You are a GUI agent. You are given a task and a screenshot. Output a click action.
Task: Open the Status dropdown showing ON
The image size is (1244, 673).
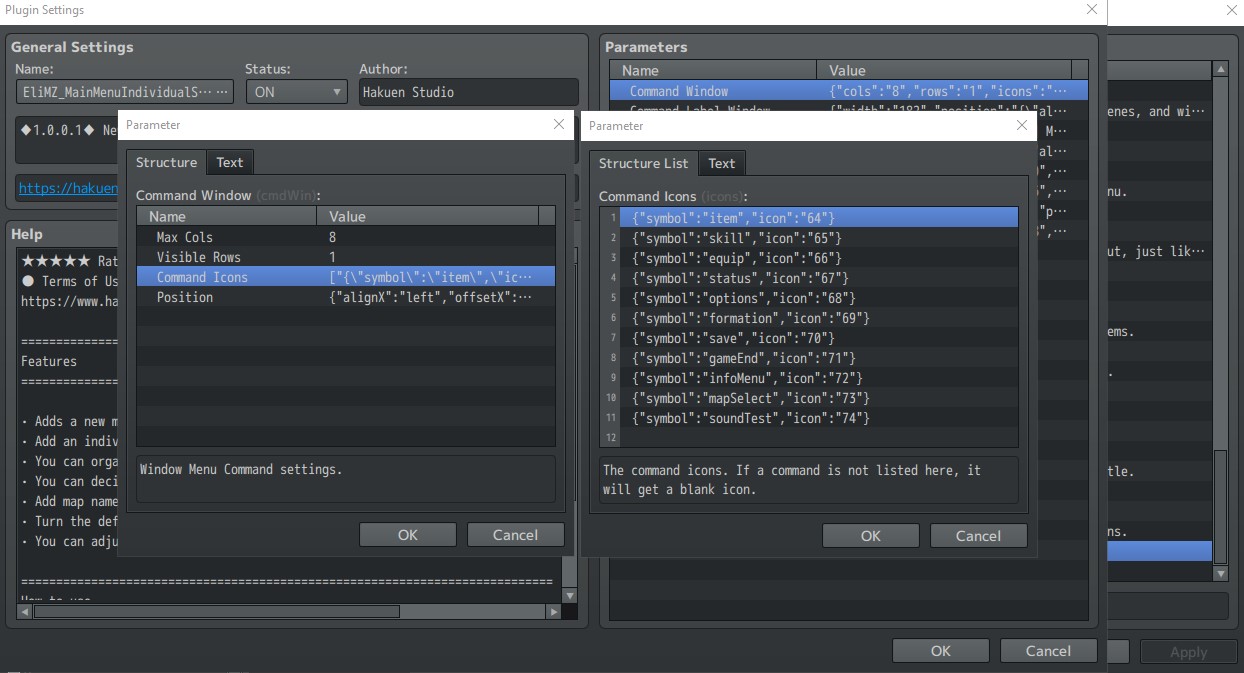pyautogui.click(x=296, y=92)
